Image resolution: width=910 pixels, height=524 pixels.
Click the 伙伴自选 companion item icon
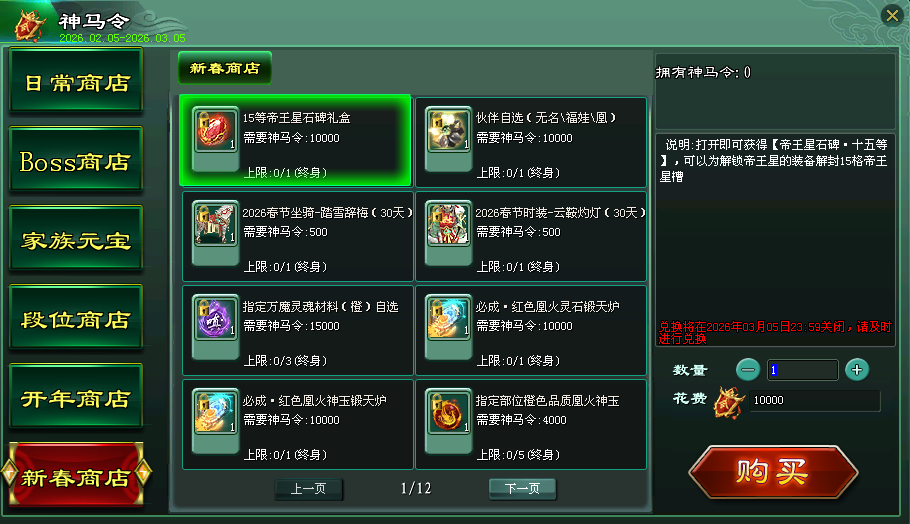click(448, 130)
